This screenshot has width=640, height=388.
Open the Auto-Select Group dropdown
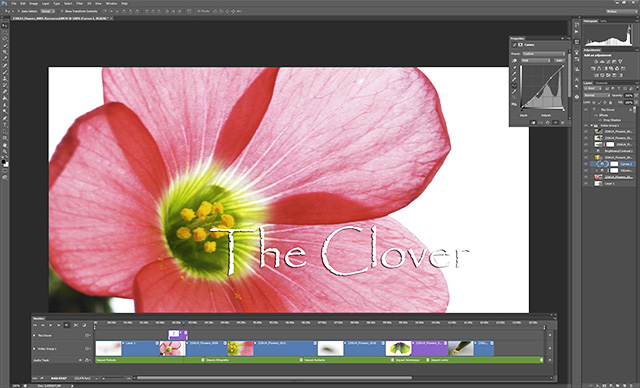pyautogui.click(x=48, y=11)
